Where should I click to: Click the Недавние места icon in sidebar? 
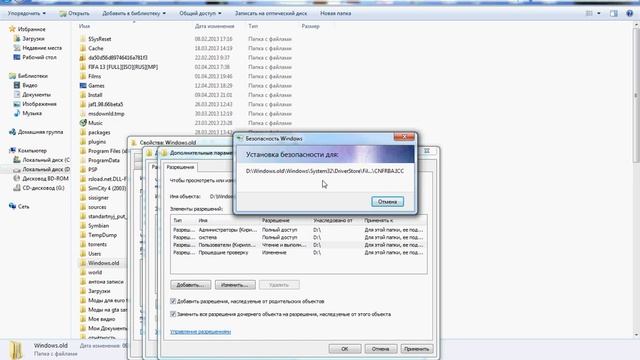[17, 48]
